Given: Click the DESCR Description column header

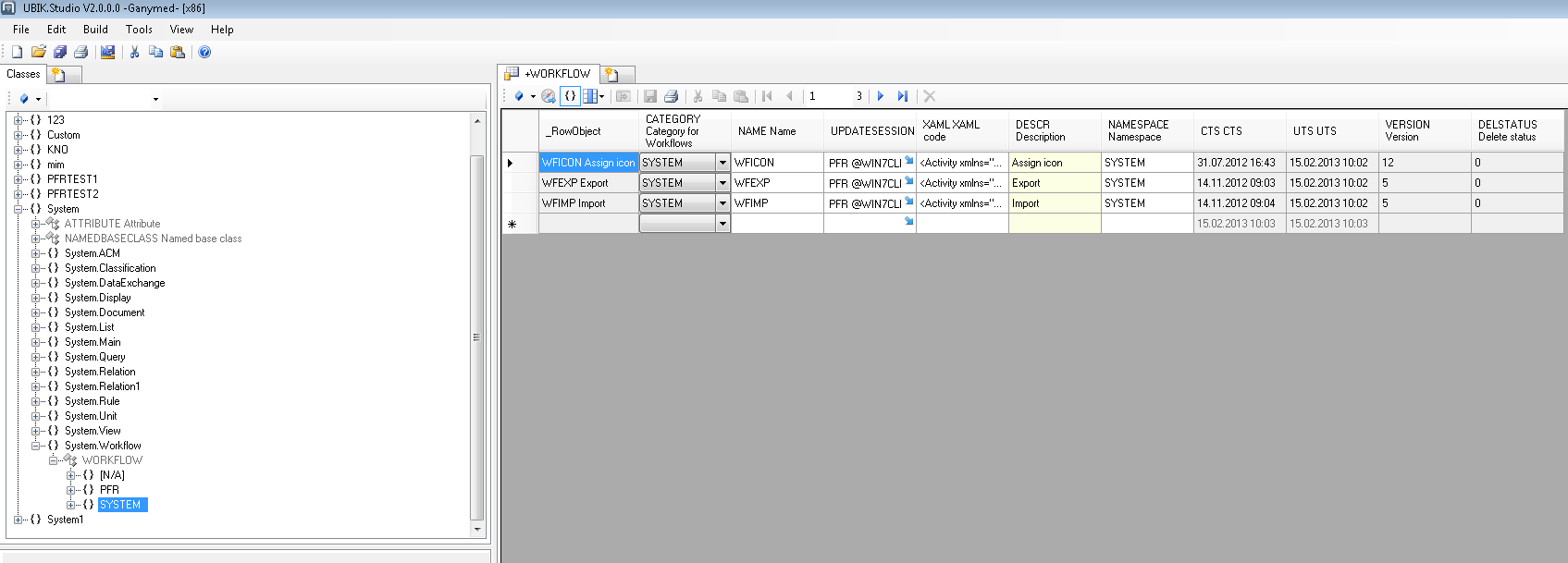Looking at the screenshot, I should point(1054,131).
